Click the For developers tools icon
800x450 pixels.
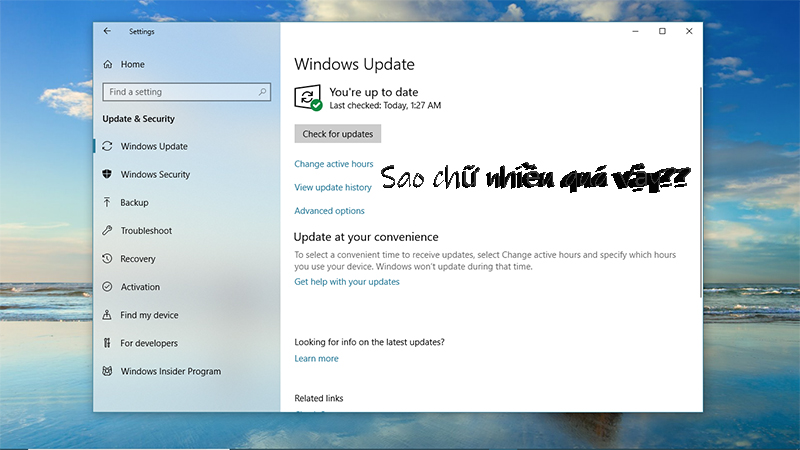point(107,343)
